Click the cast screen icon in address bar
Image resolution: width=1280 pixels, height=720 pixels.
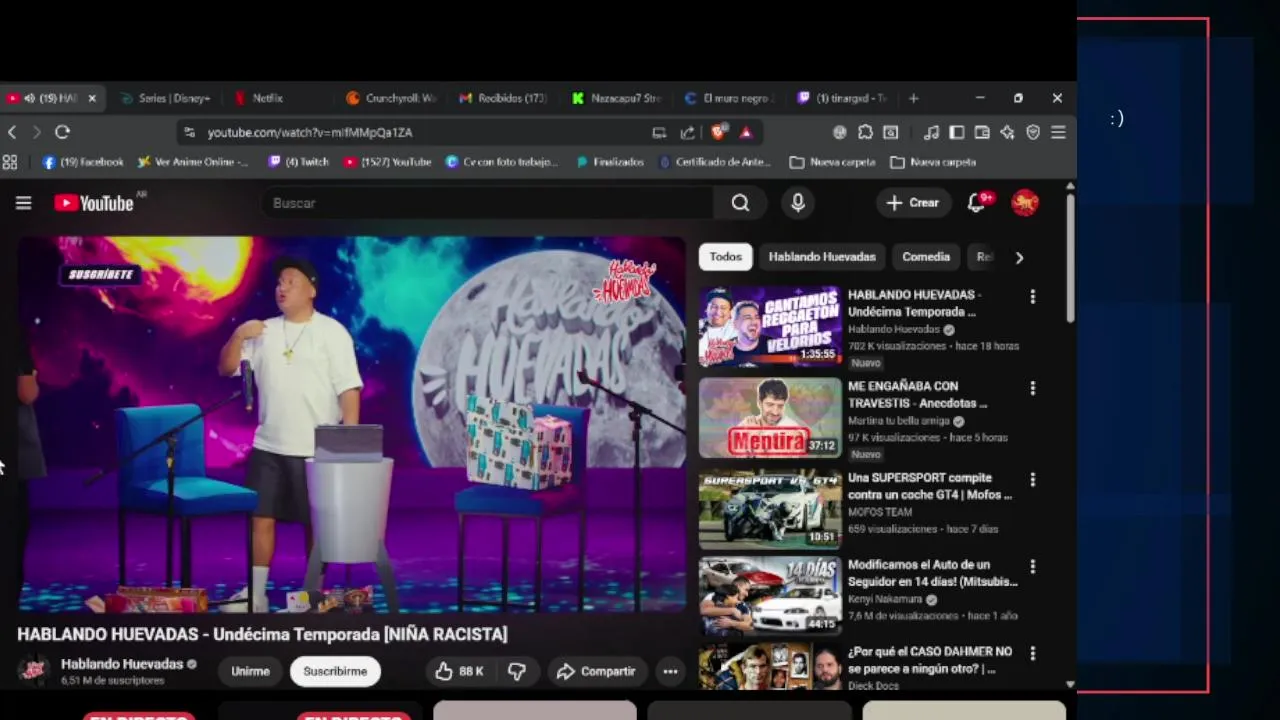tap(659, 132)
